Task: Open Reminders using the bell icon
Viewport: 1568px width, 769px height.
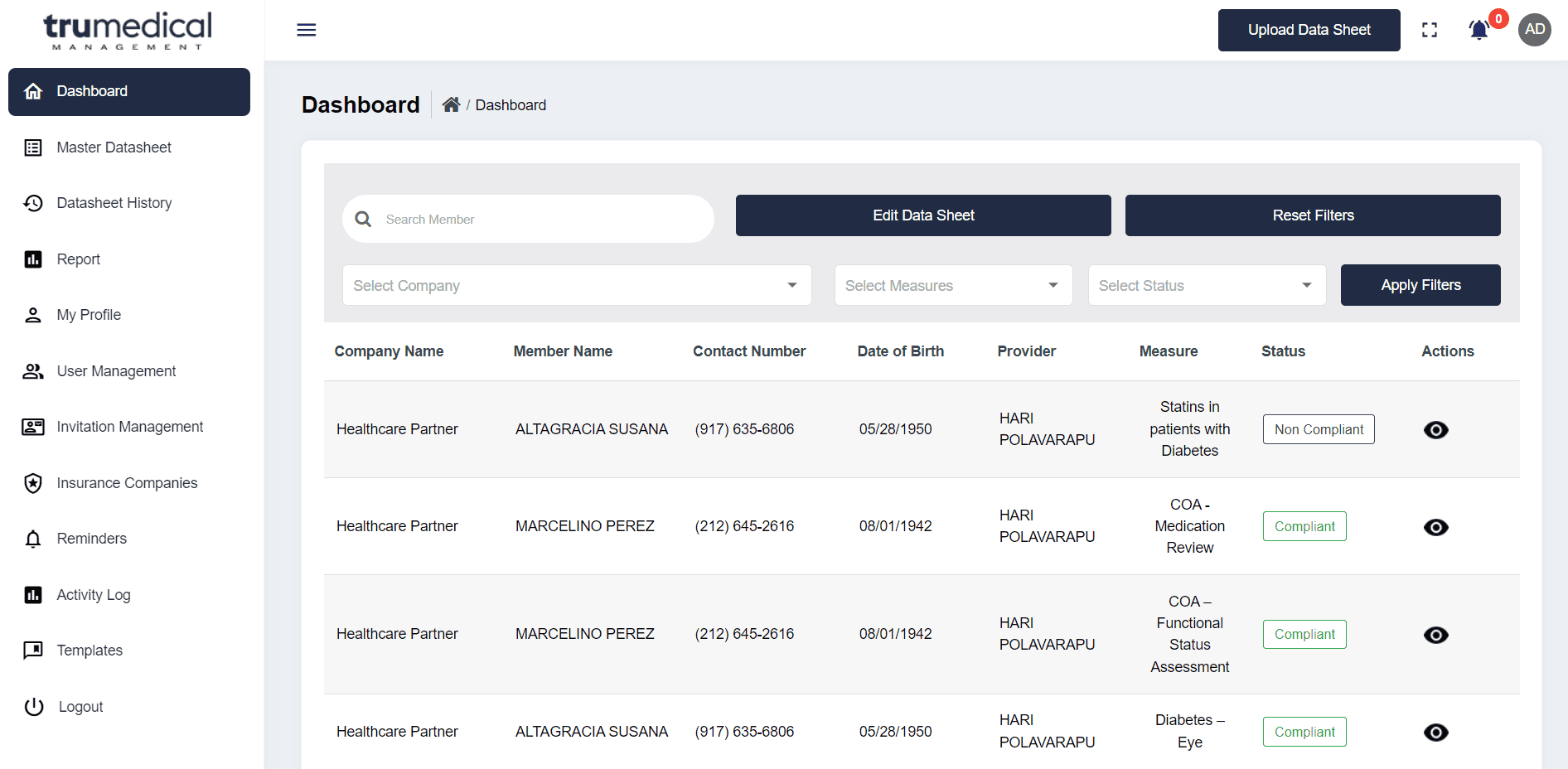Action: click(x=33, y=539)
